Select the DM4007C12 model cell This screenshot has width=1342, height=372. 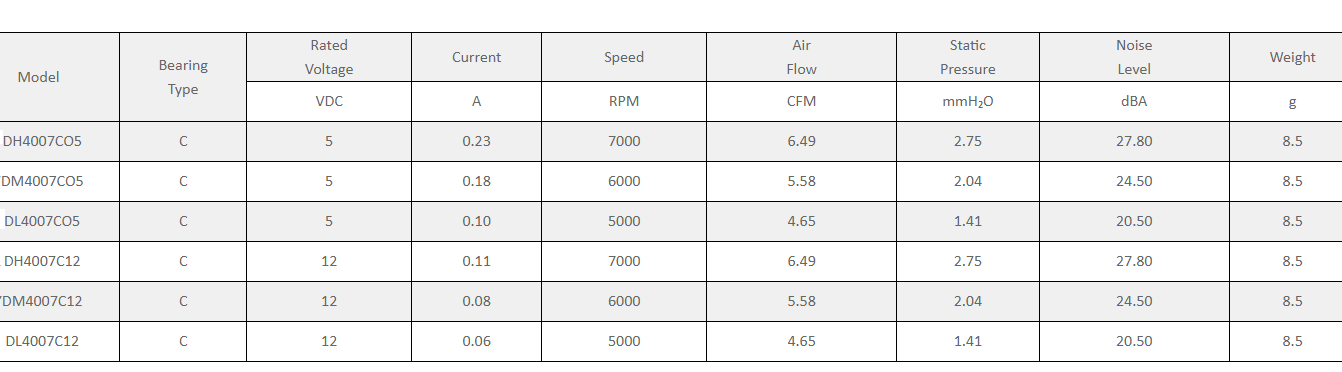(59, 301)
